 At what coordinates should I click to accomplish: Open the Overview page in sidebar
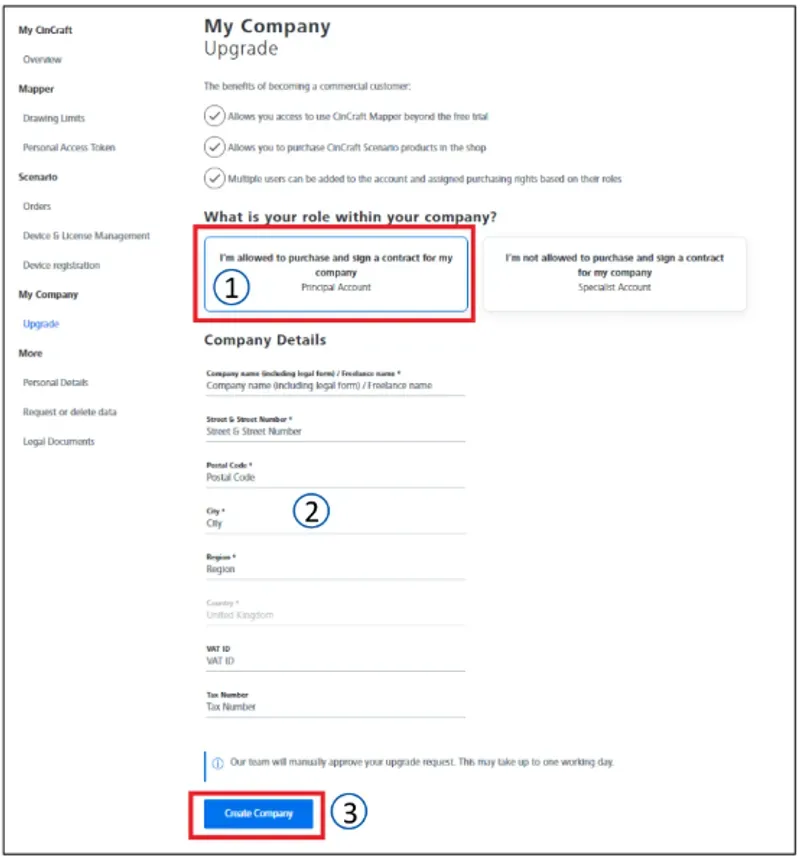[x=42, y=59]
